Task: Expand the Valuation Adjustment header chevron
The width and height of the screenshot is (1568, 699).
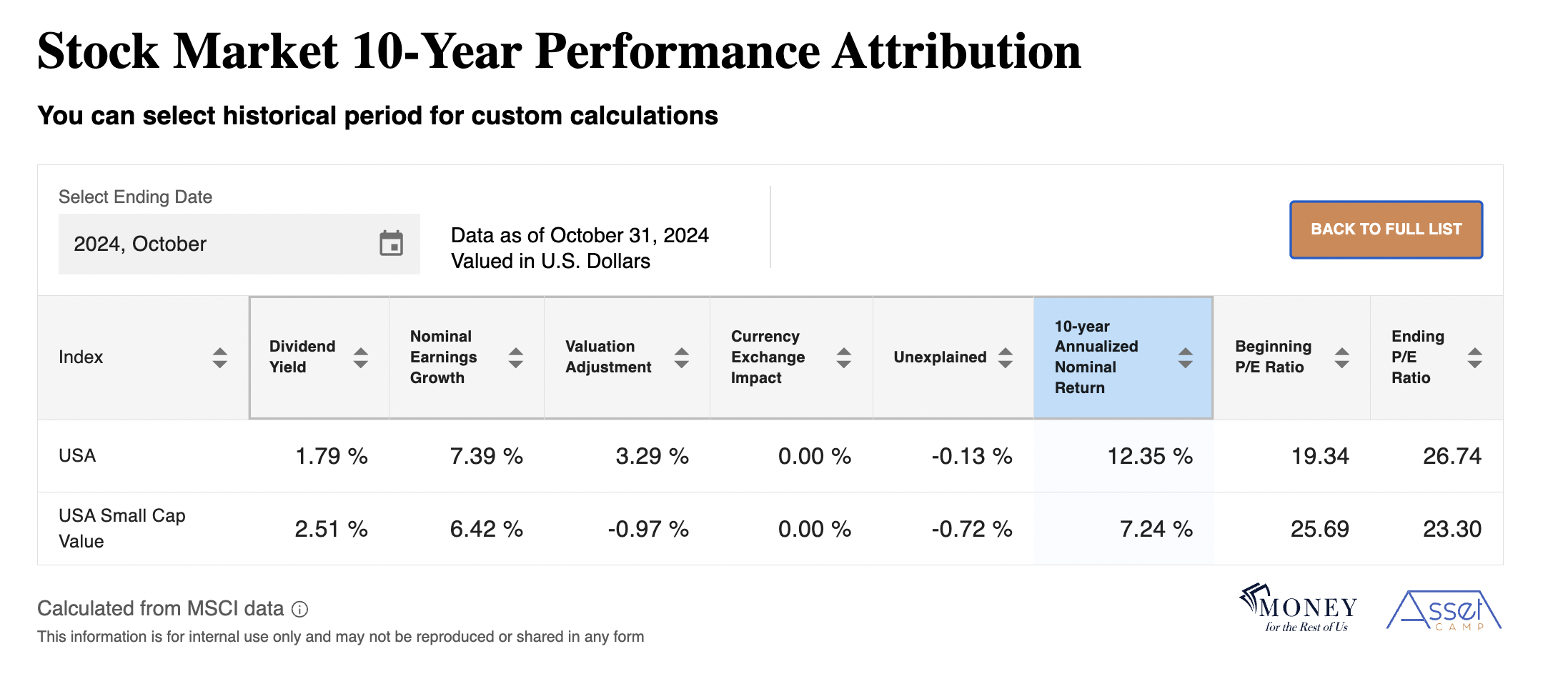Action: click(680, 357)
